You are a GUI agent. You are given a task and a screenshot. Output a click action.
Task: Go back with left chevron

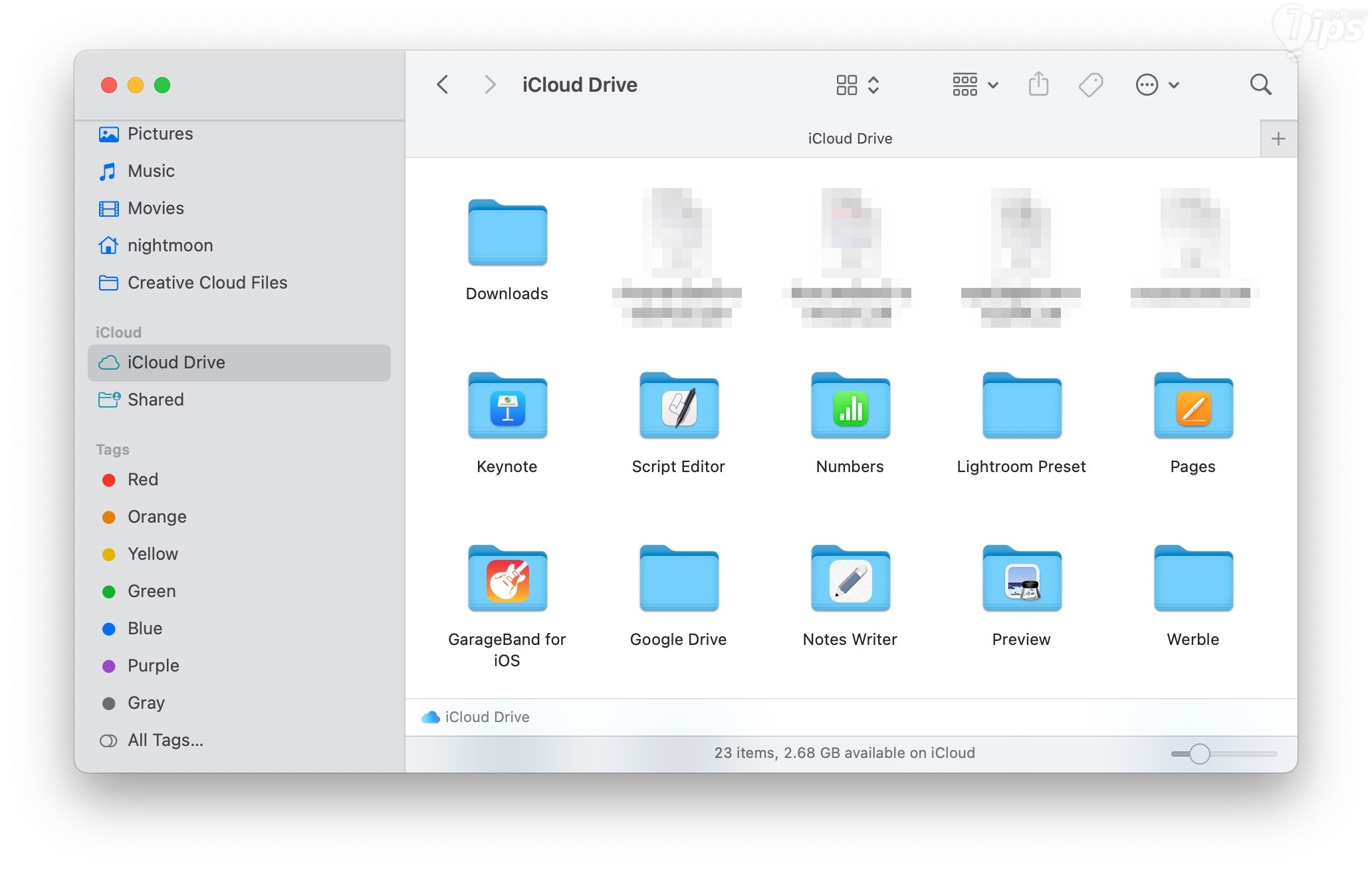443,84
